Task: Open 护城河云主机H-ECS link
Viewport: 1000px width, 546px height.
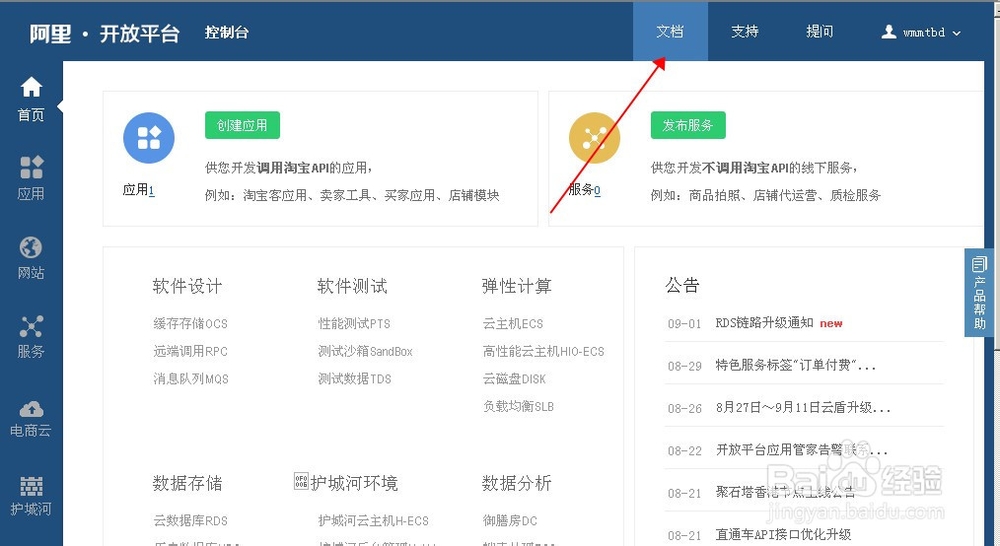Action: pyautogui.click(x=373, y=520)
